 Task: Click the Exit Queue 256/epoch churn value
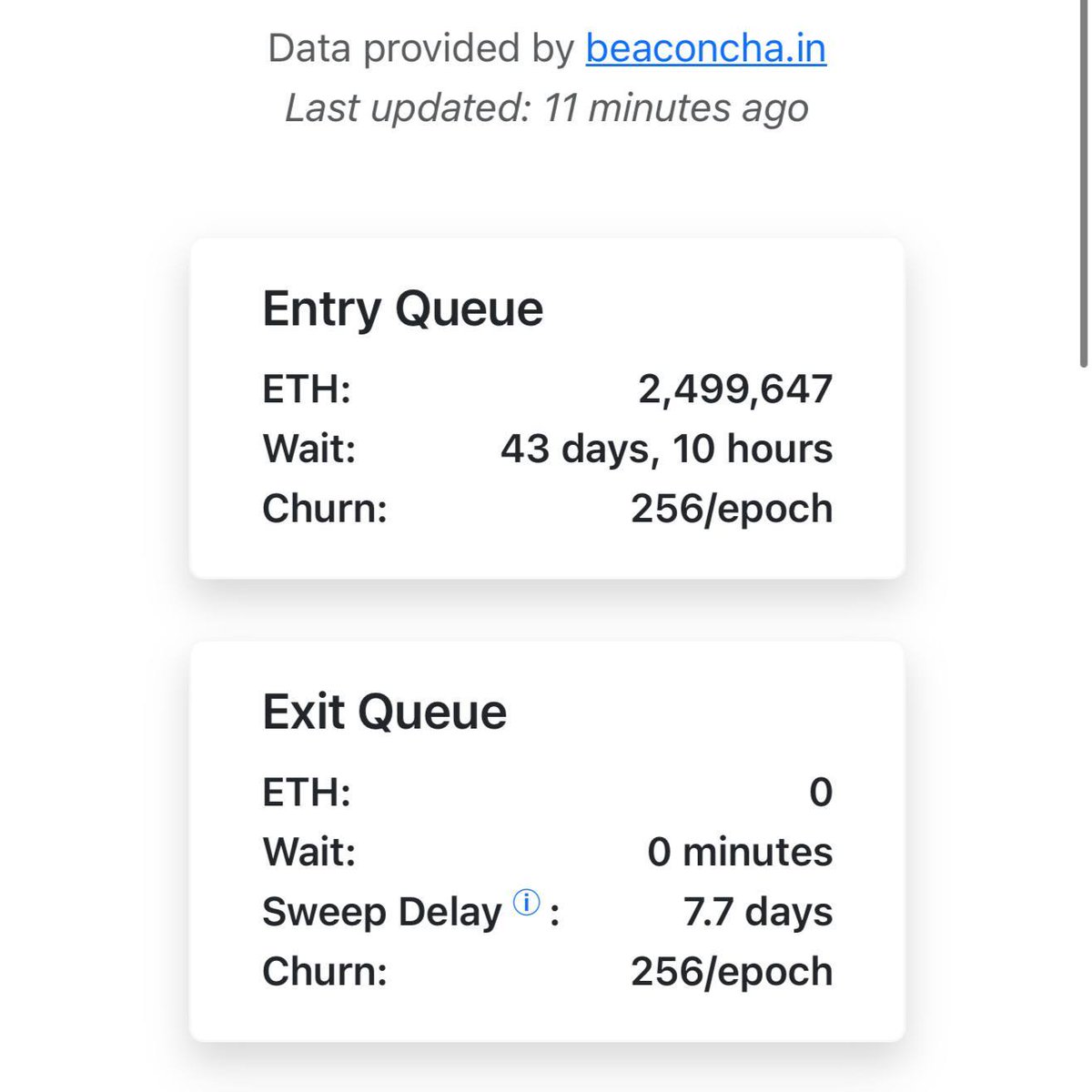tap(732, 972)
